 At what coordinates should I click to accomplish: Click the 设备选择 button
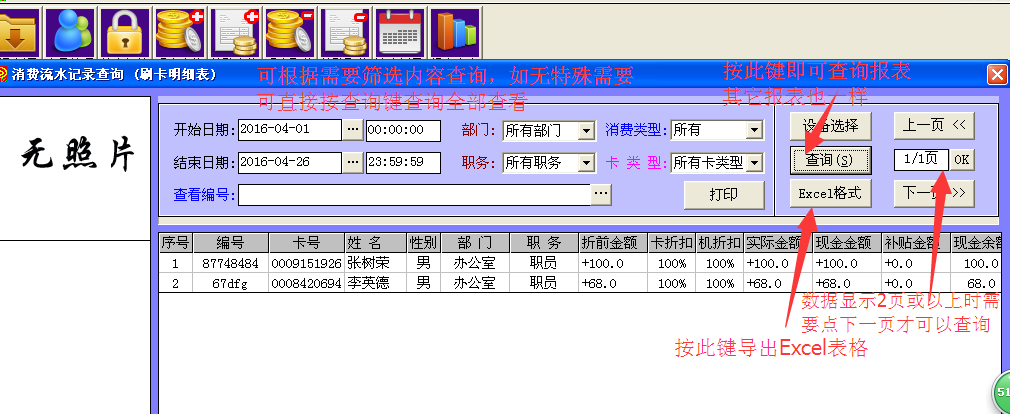pyautogui.click(x=830, y=126)
